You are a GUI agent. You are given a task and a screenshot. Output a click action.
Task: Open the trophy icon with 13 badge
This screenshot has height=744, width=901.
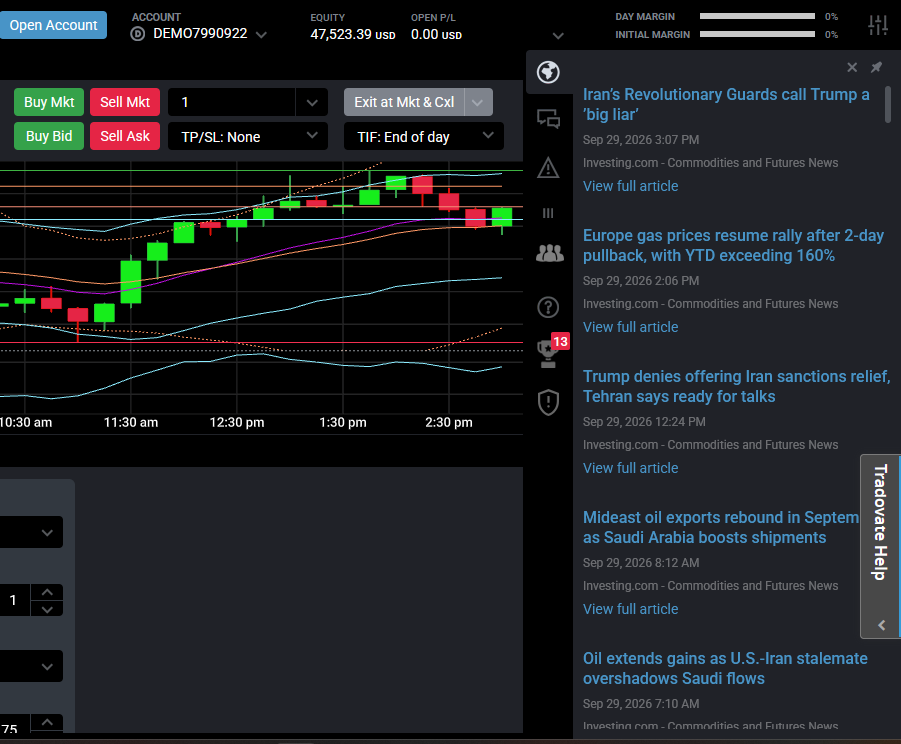click(x=549, y=353)
